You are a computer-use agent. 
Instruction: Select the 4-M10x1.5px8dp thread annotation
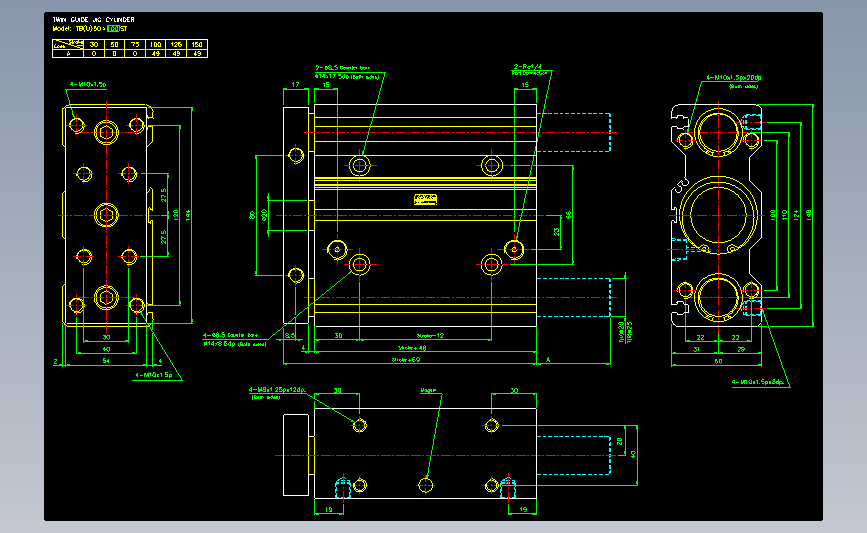tap(758, 382)
